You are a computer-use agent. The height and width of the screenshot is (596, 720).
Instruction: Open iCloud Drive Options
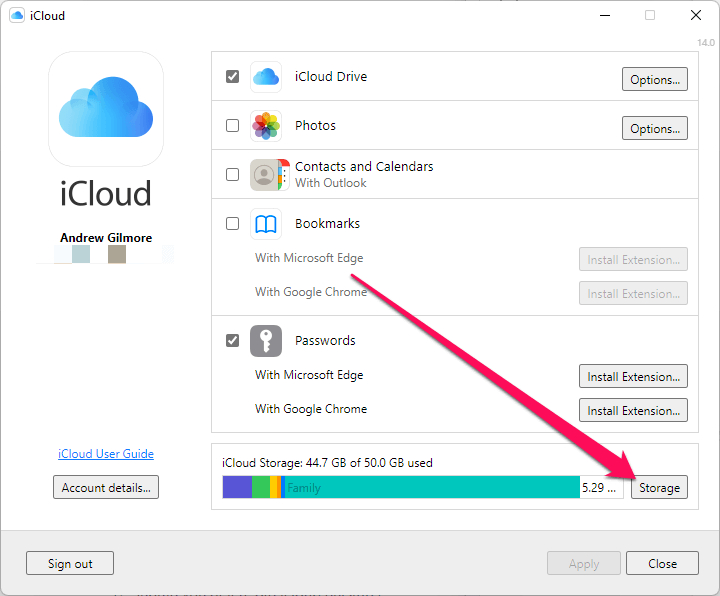(x=655, y=79)
